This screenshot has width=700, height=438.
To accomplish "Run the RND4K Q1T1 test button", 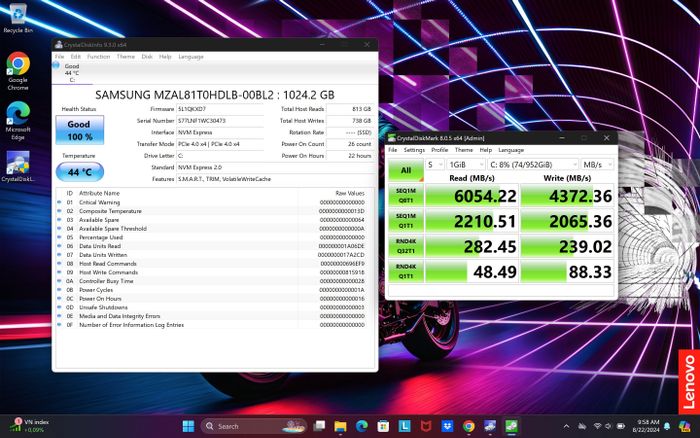I will click(x=406, y=271).
